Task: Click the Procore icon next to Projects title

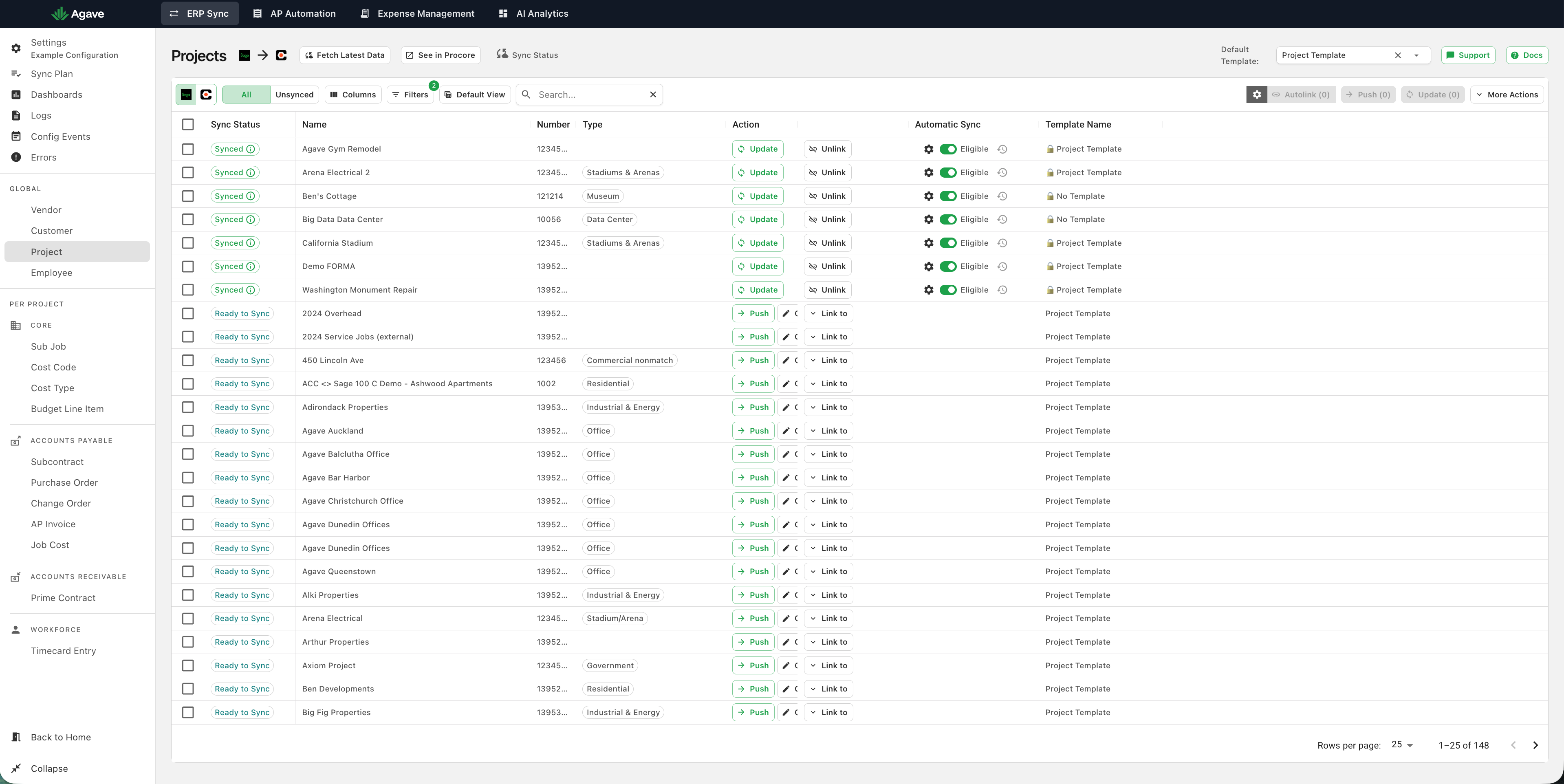Action: pos(281,55)
